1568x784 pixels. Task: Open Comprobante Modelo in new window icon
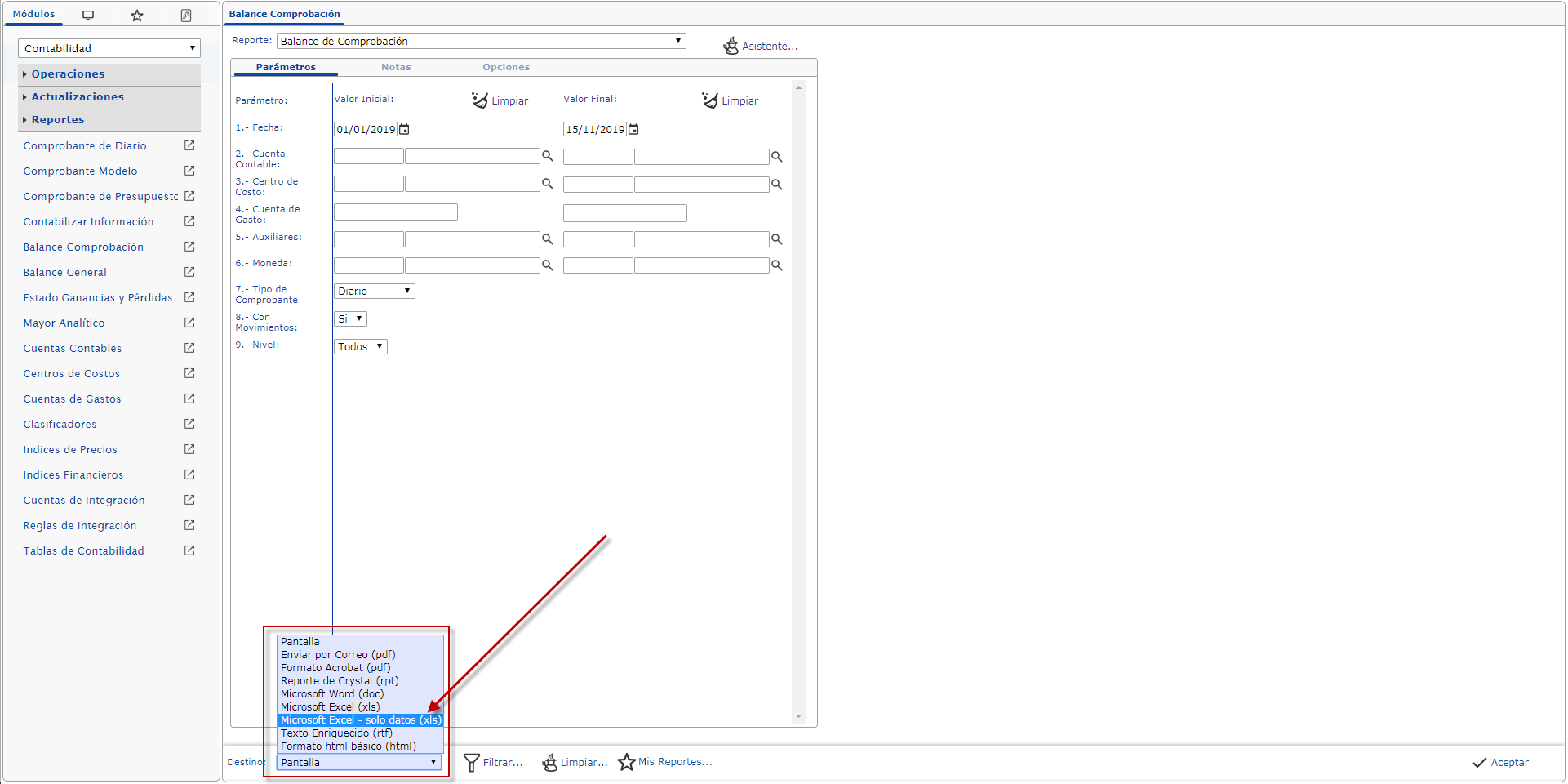click(189, 171)
